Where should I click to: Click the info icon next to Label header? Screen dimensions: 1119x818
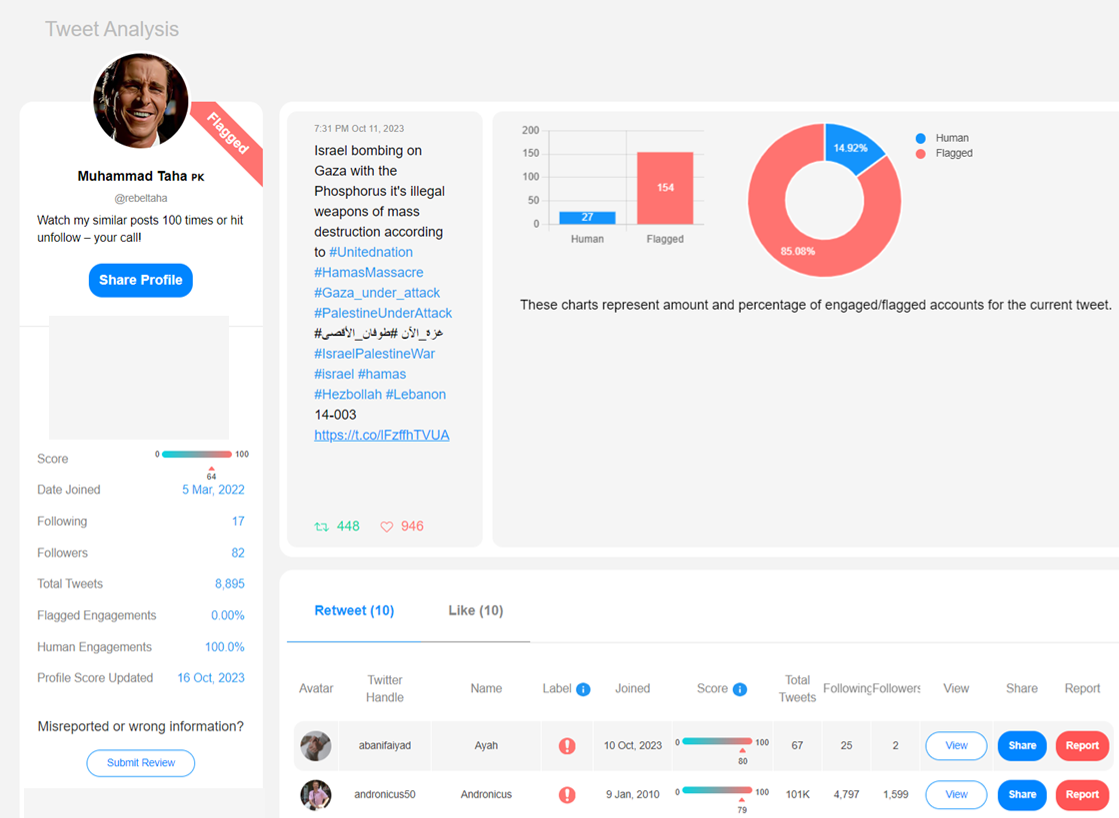point(583,689)
